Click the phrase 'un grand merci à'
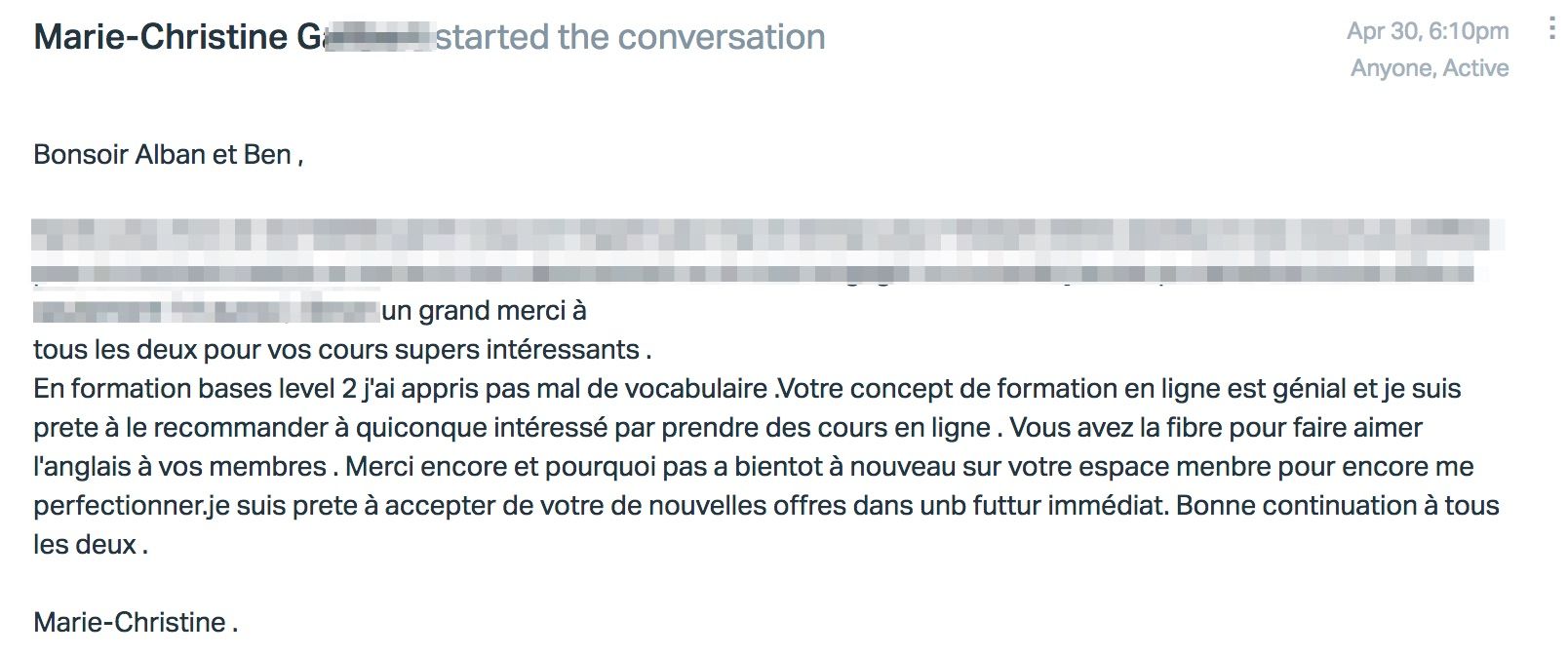1568x657 pixels. click(485, 310)
